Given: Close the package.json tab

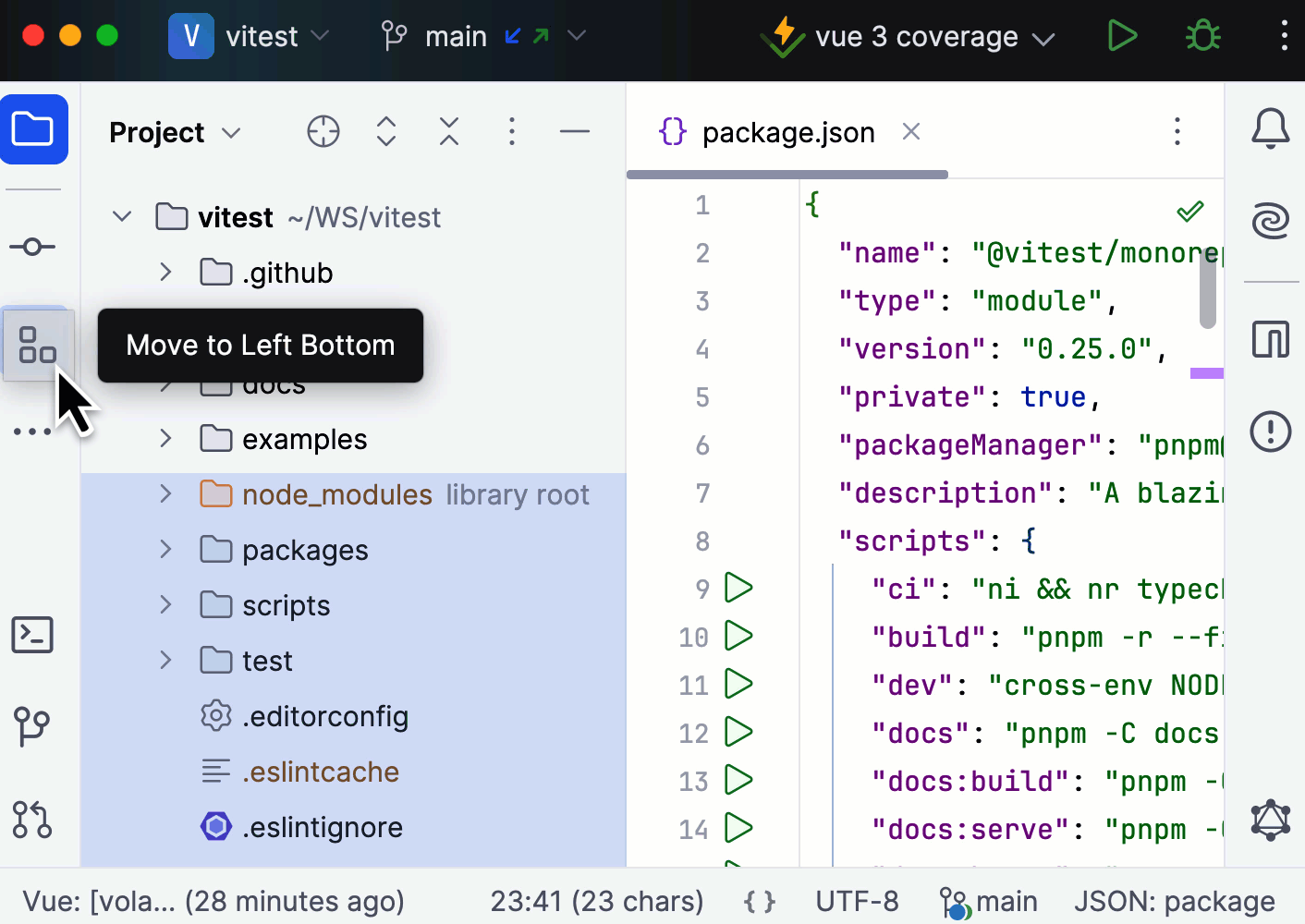Looking at the screenshot, I should click(x=911, y=132).
